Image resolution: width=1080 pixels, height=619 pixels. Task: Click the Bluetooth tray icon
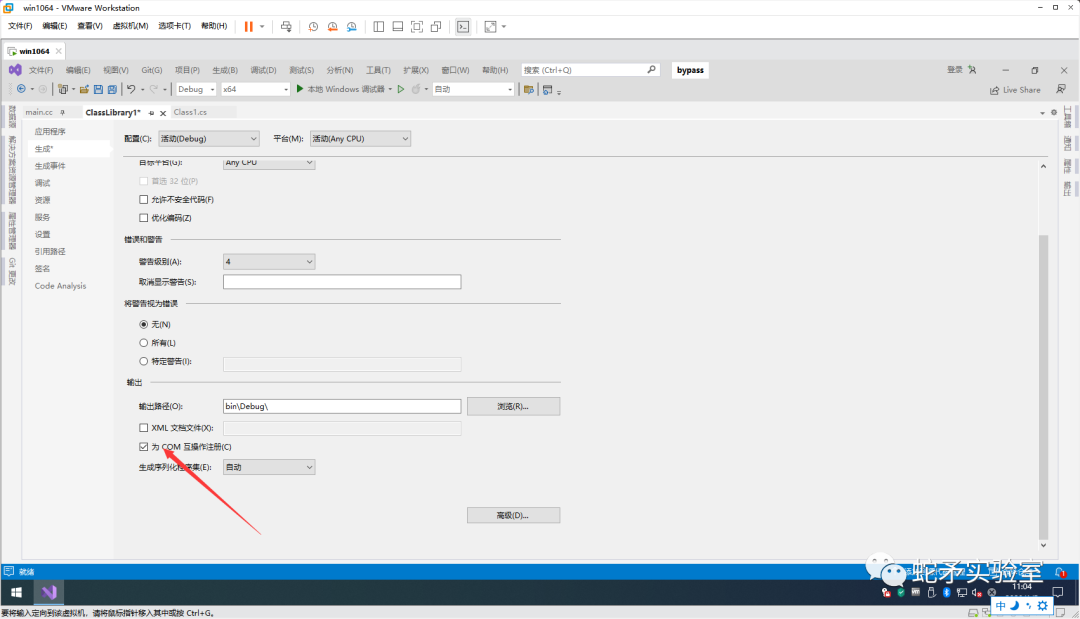[946, 592]
